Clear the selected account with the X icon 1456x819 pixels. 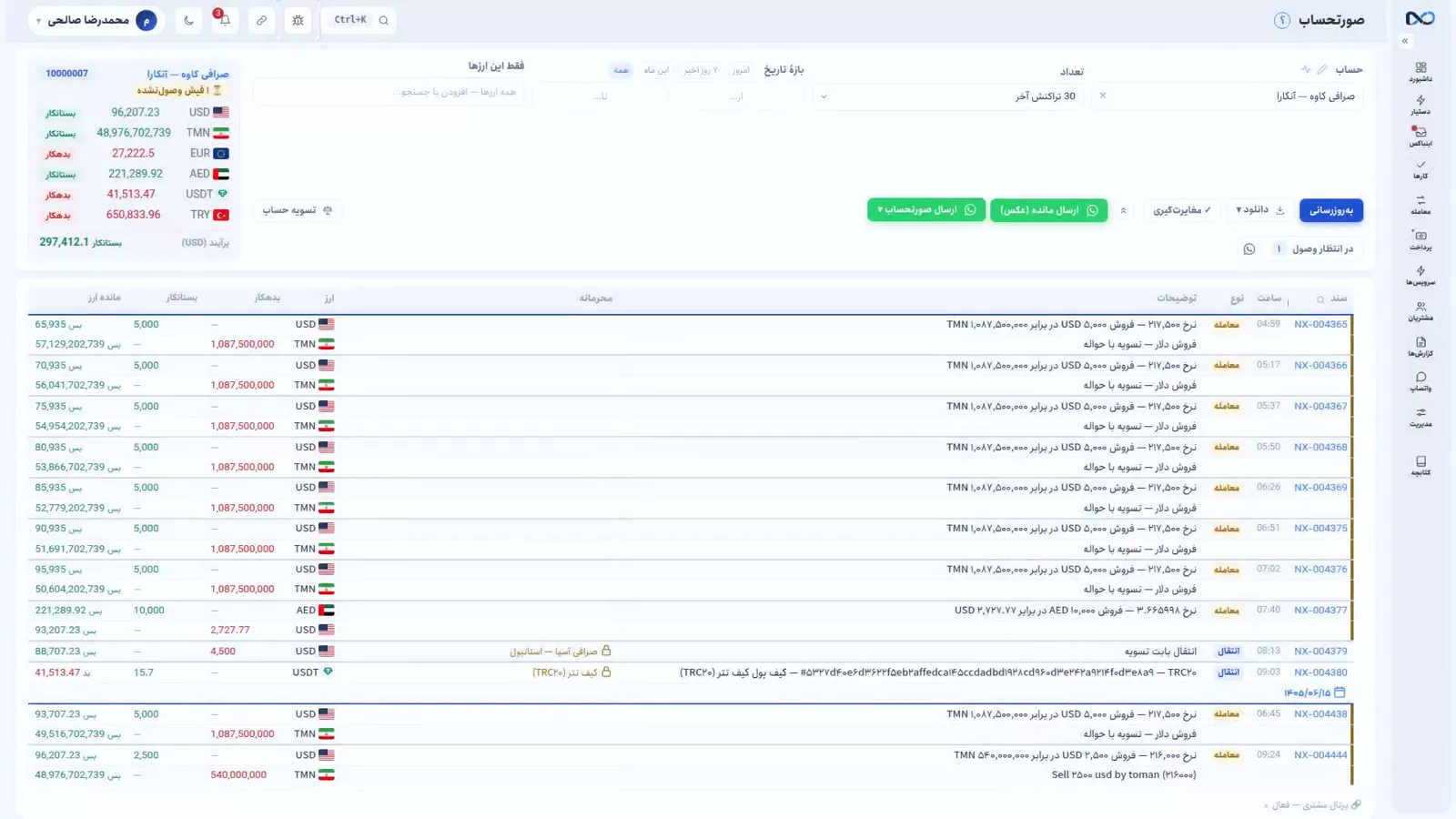1103,96
